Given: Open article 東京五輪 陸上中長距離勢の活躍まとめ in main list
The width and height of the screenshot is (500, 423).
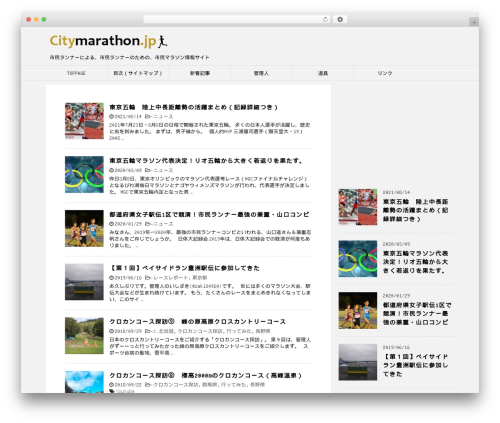Looking at the screenshot, I should pos(193,107).
